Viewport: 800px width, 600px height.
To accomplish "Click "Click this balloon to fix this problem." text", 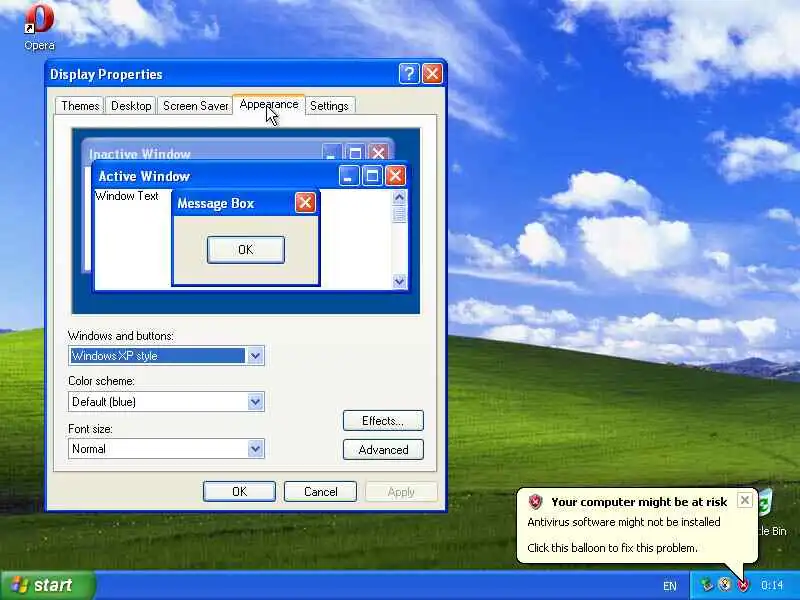I will [x=612, y=548].
